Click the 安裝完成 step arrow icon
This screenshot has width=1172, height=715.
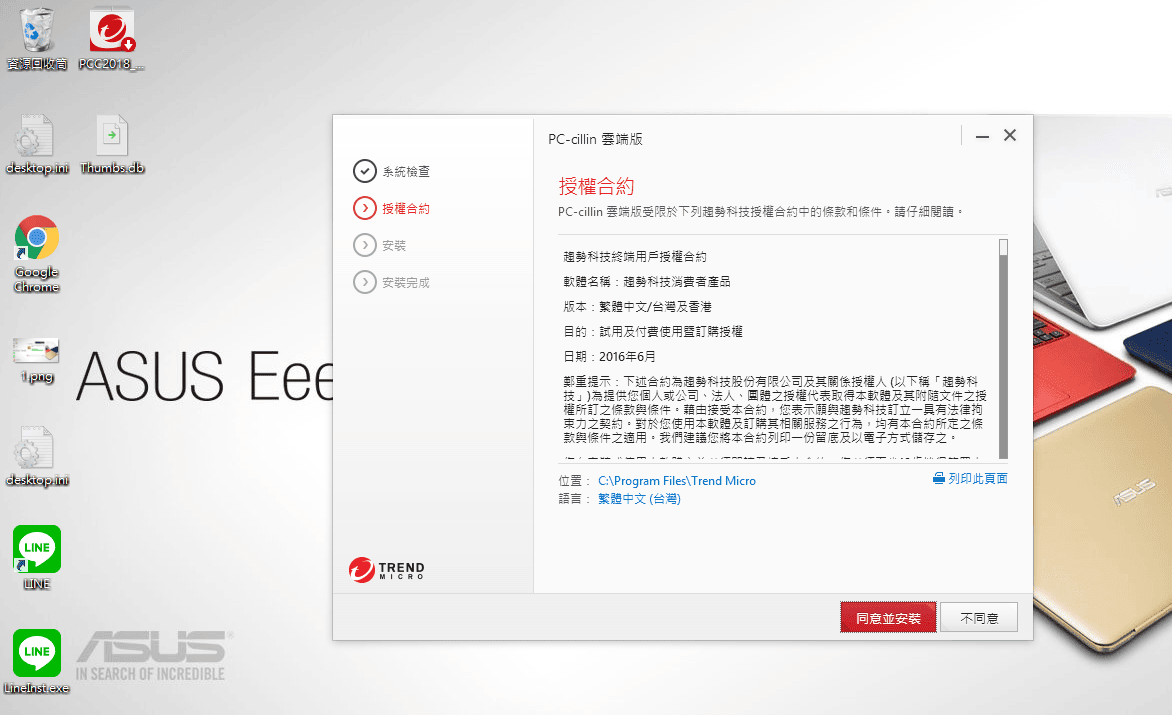pos(365,282)
